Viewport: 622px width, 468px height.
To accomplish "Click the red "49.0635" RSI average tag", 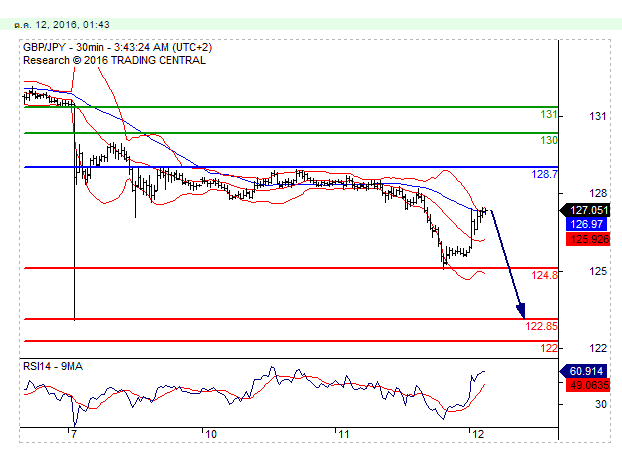I will coord(588,385).
